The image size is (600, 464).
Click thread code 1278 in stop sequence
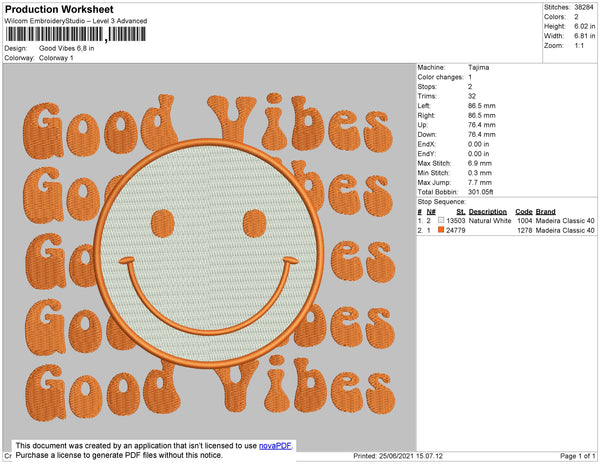tap(525, 230)
